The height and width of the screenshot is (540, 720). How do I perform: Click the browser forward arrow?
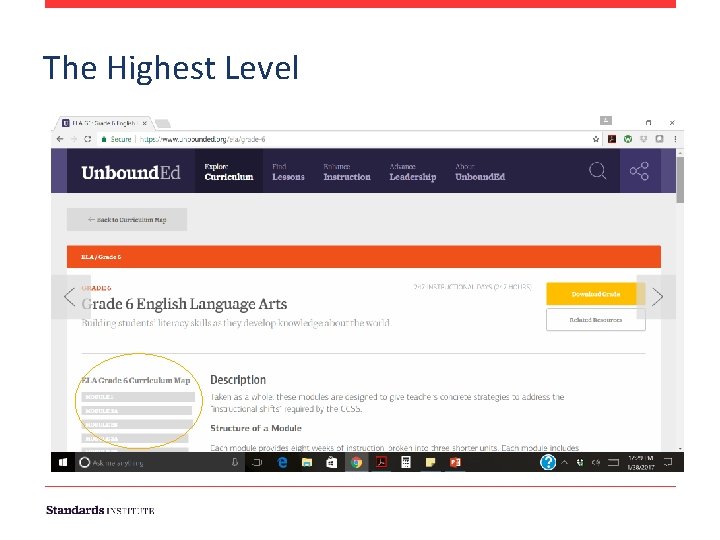[x=73, y=139]
